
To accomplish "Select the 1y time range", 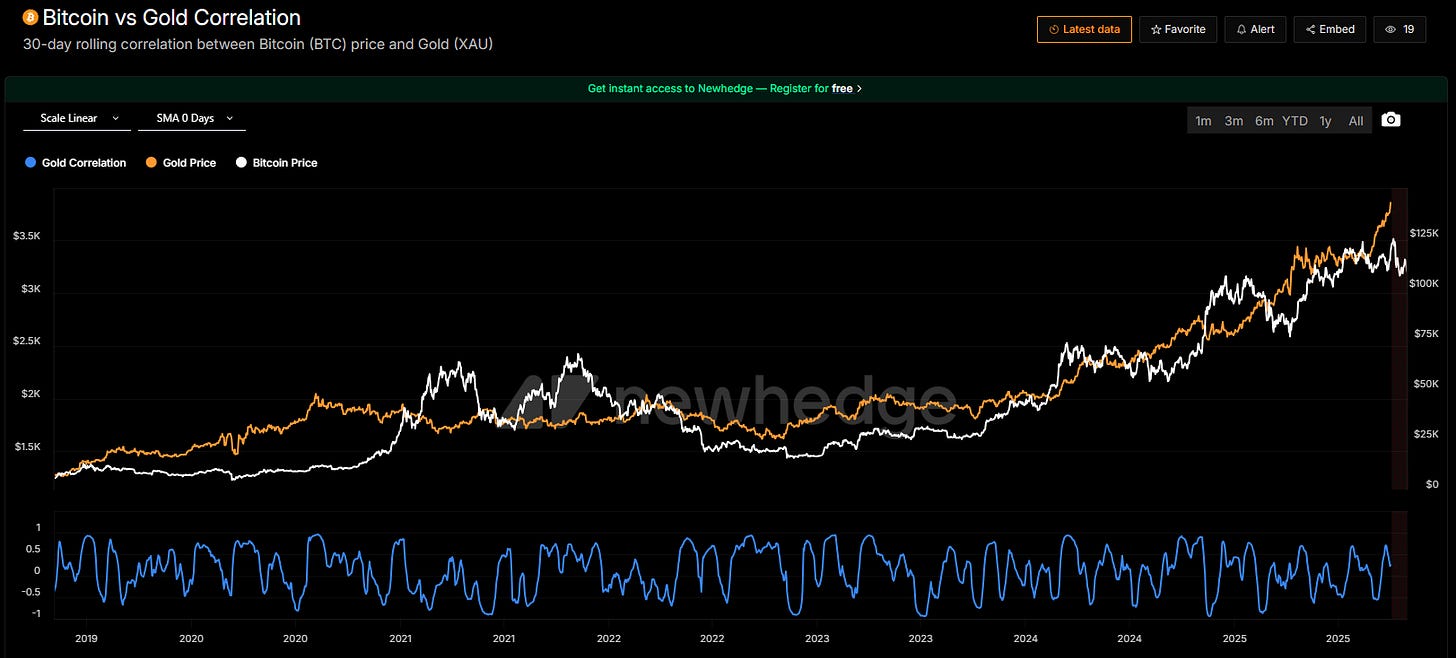I will (1325, 121).
